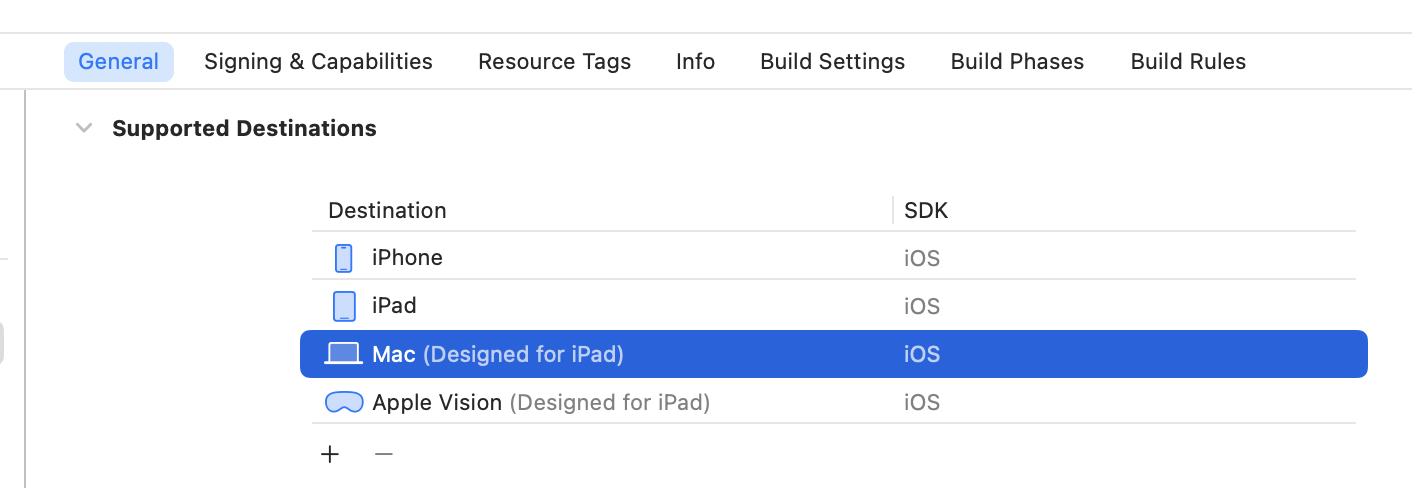Screen dimensions: 1412x488
Task: Remove selected destination with minus button
Action: 384,454
